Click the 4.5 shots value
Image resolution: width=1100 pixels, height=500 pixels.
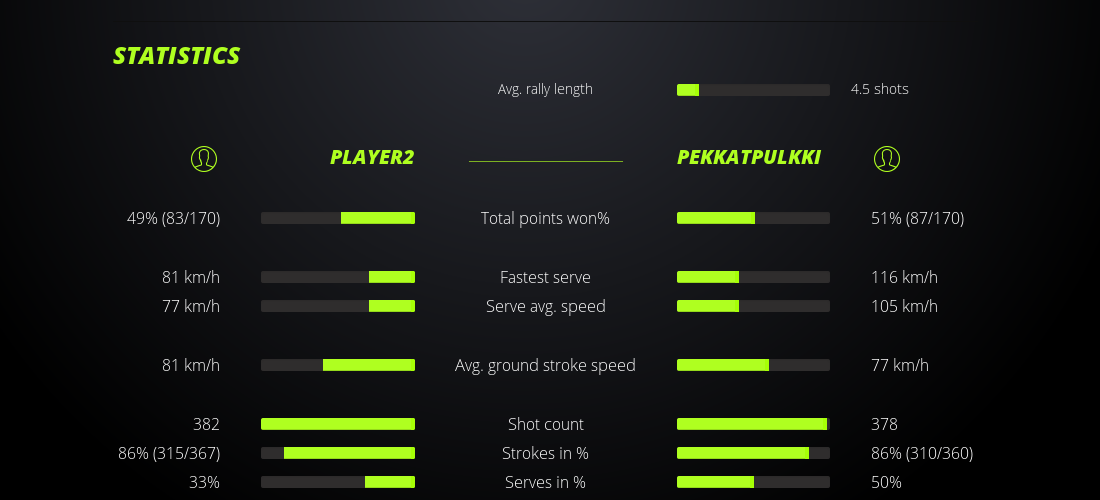coord(880,89)
